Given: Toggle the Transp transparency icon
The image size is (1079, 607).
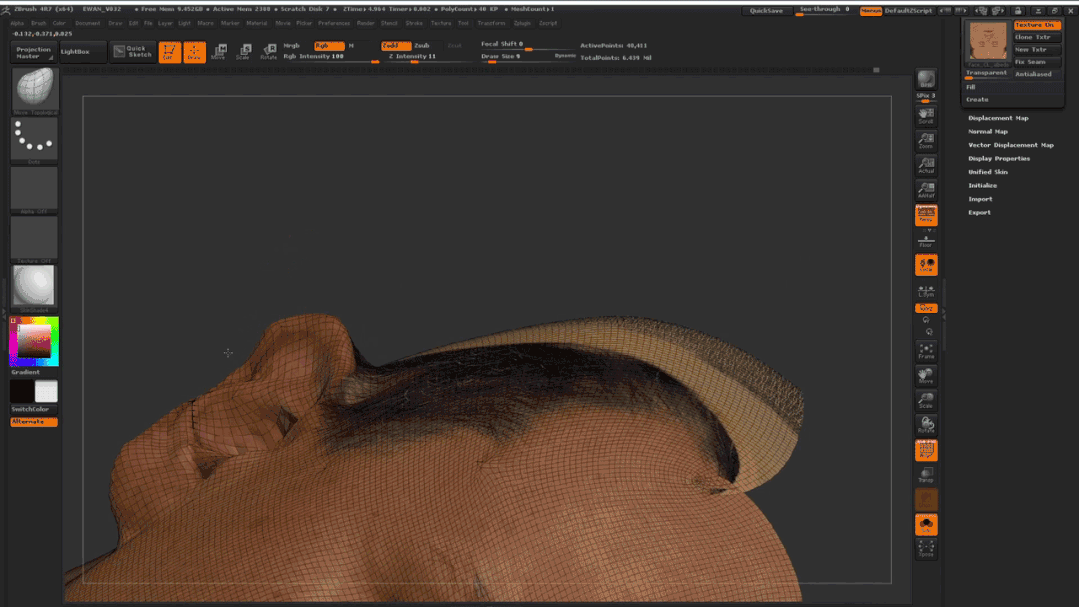Looking at the screenshot, I should tap(926, 475).
